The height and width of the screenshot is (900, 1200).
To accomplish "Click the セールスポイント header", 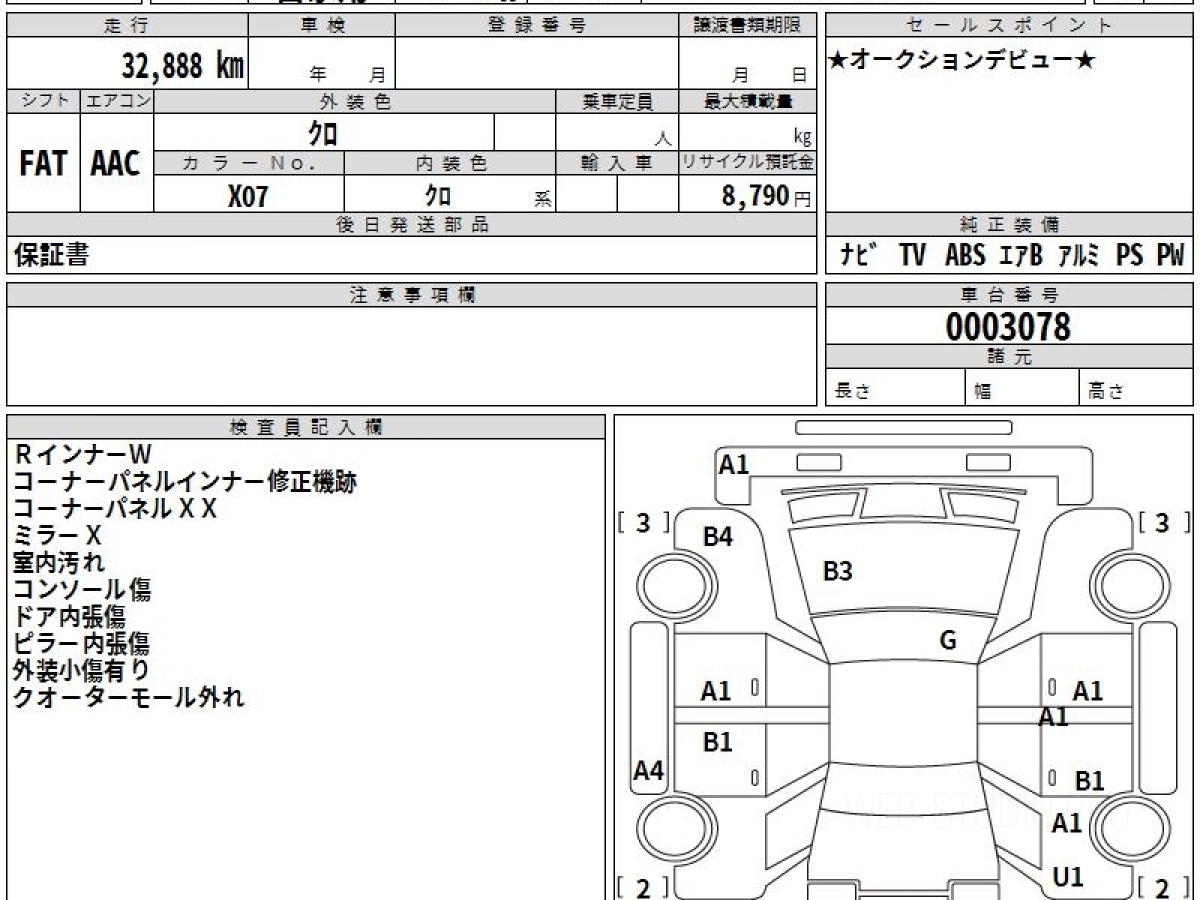I will pos(1009,26).
